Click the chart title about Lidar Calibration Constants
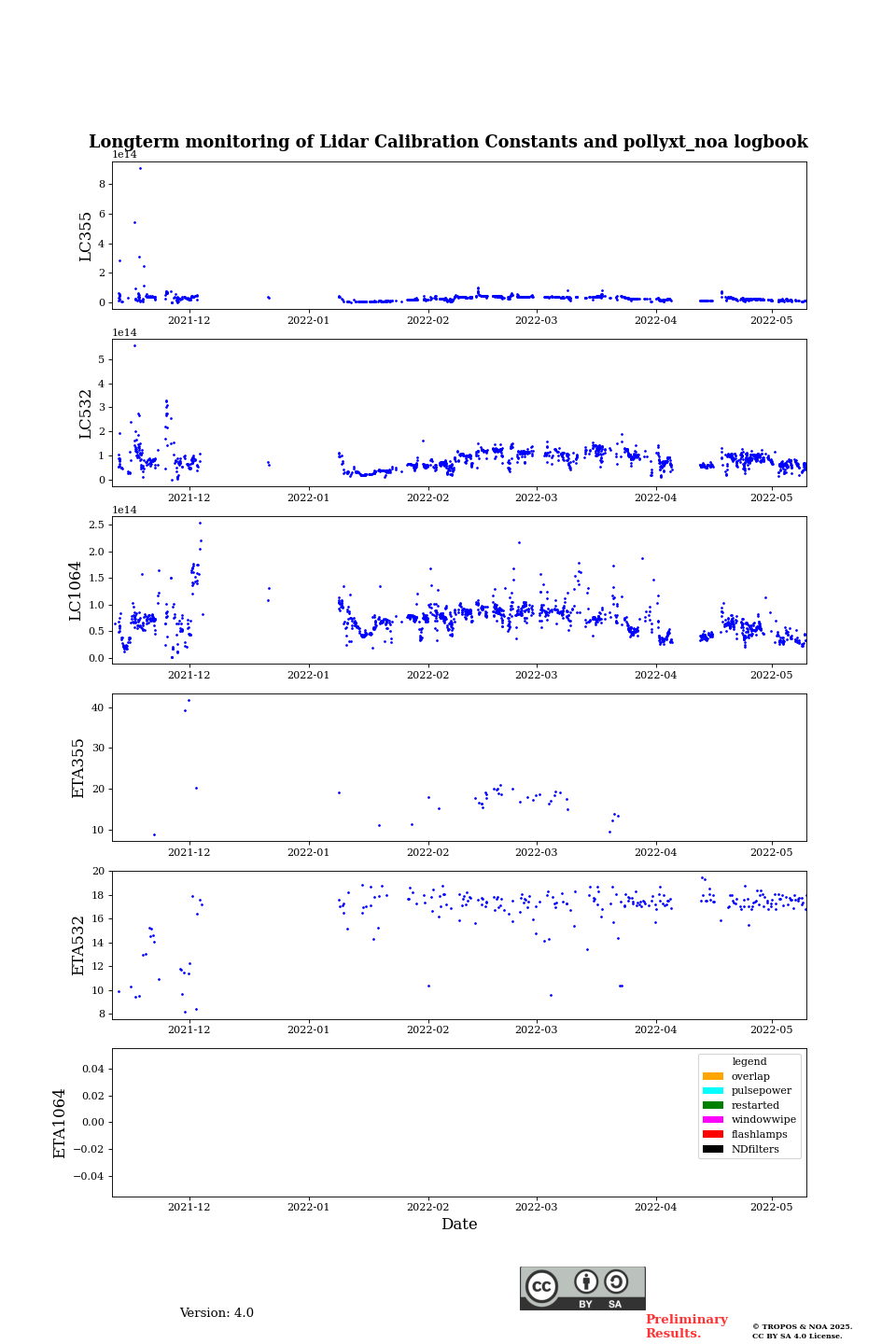This screenshot has height=1344, width=896. click(448, 142)
